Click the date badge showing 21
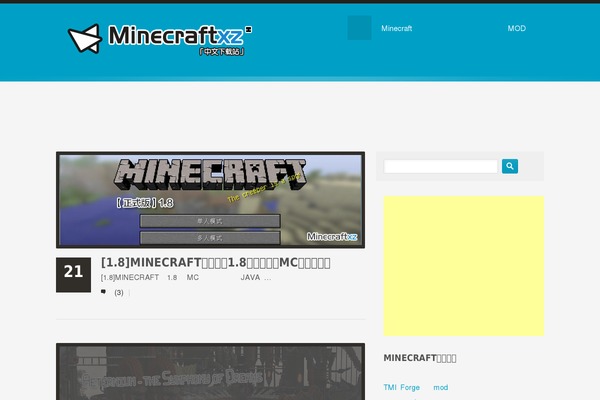This screenshot has width=600, height=400. click(x=73, y=275)
